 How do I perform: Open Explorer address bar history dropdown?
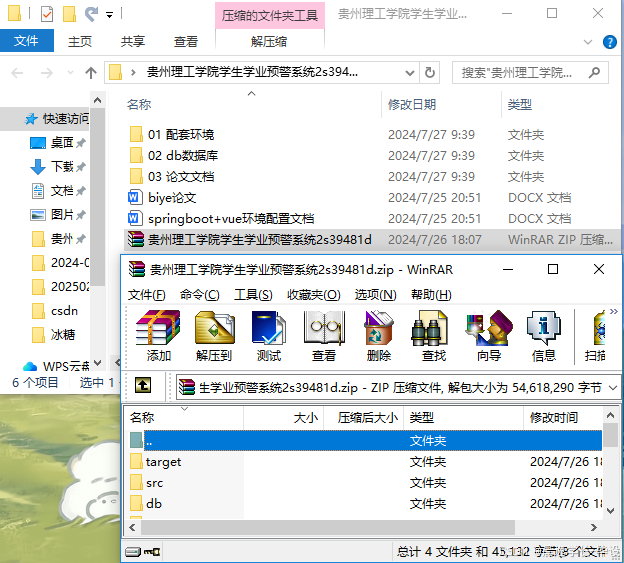point(410,73)
